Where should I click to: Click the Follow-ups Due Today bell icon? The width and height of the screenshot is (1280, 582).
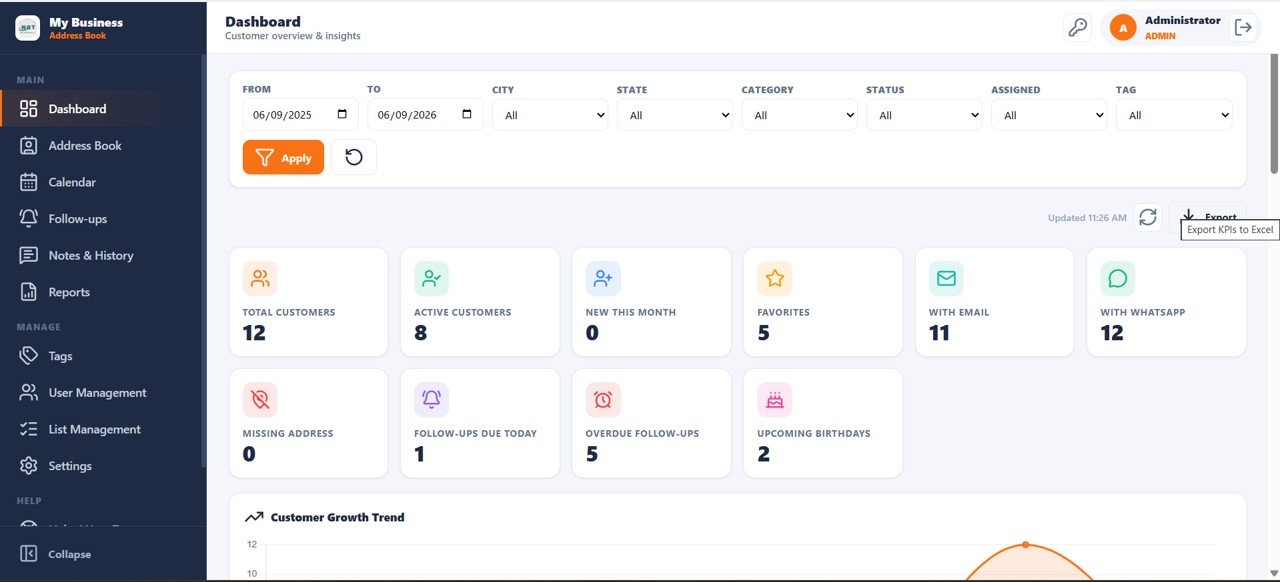point(431,400)
